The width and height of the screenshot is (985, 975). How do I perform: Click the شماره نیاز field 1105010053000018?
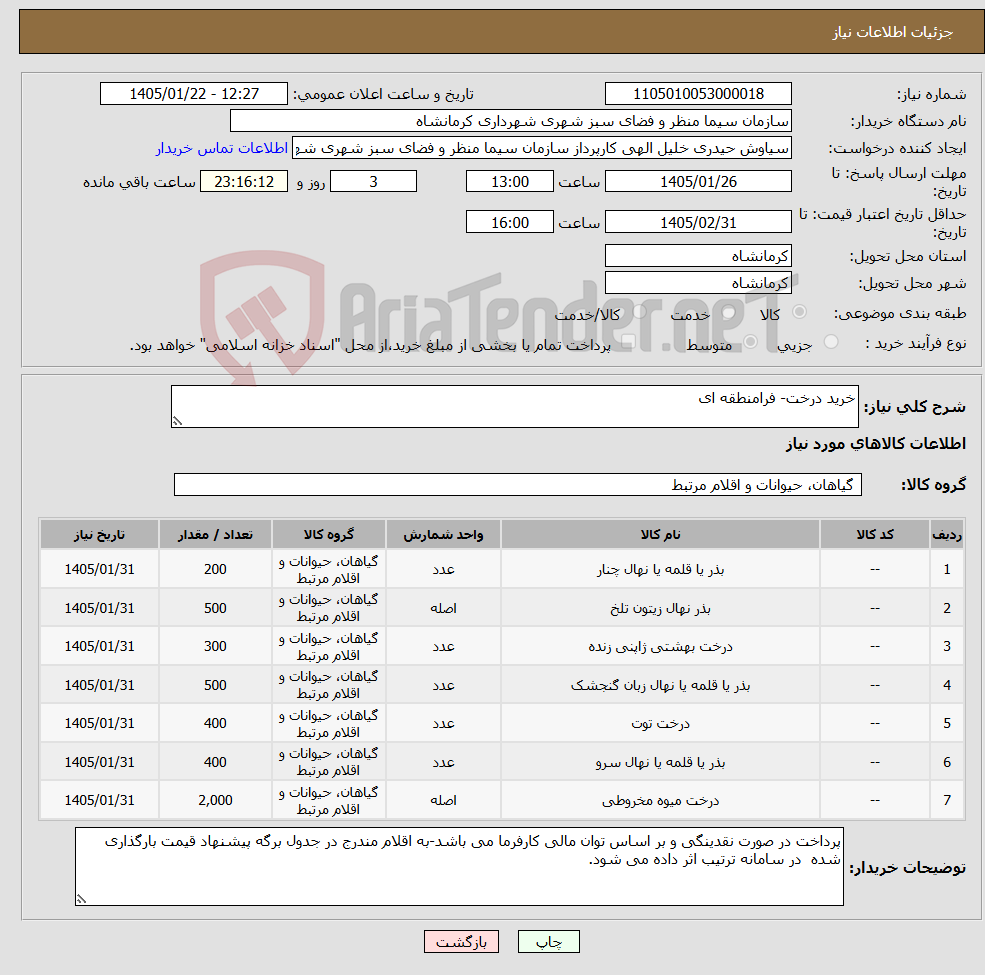698,94
